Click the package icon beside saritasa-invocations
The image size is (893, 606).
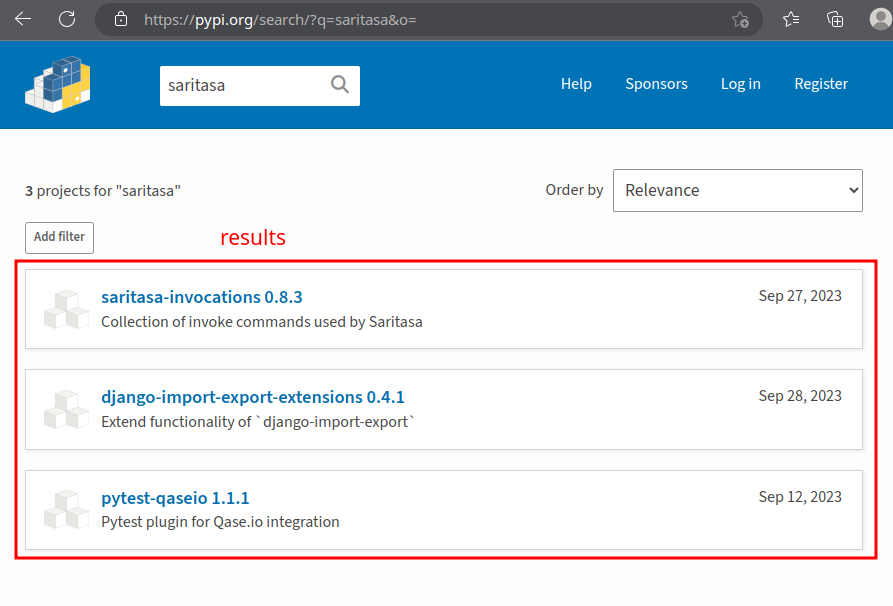(67, 309)
